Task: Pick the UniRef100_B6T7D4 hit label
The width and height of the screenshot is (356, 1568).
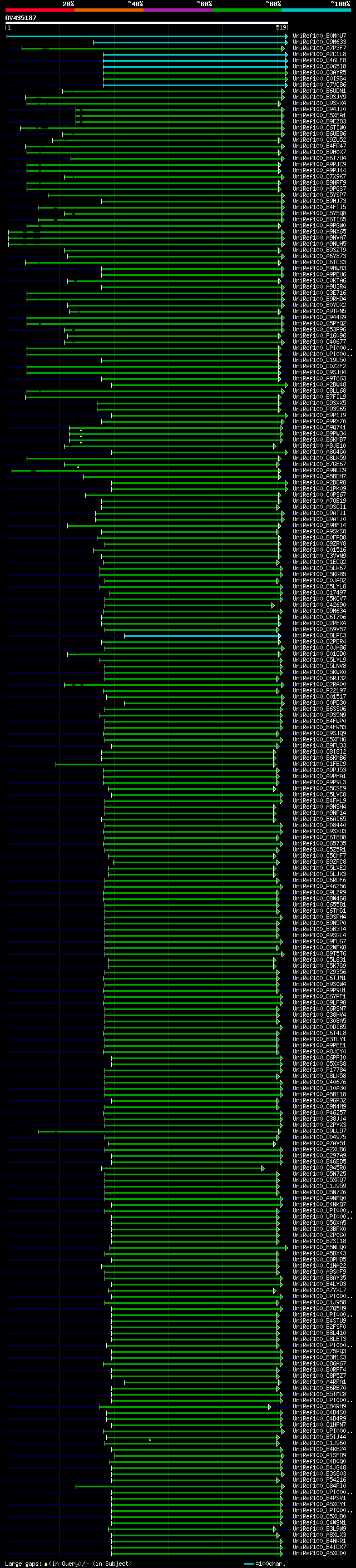Action: coord(319,159)
